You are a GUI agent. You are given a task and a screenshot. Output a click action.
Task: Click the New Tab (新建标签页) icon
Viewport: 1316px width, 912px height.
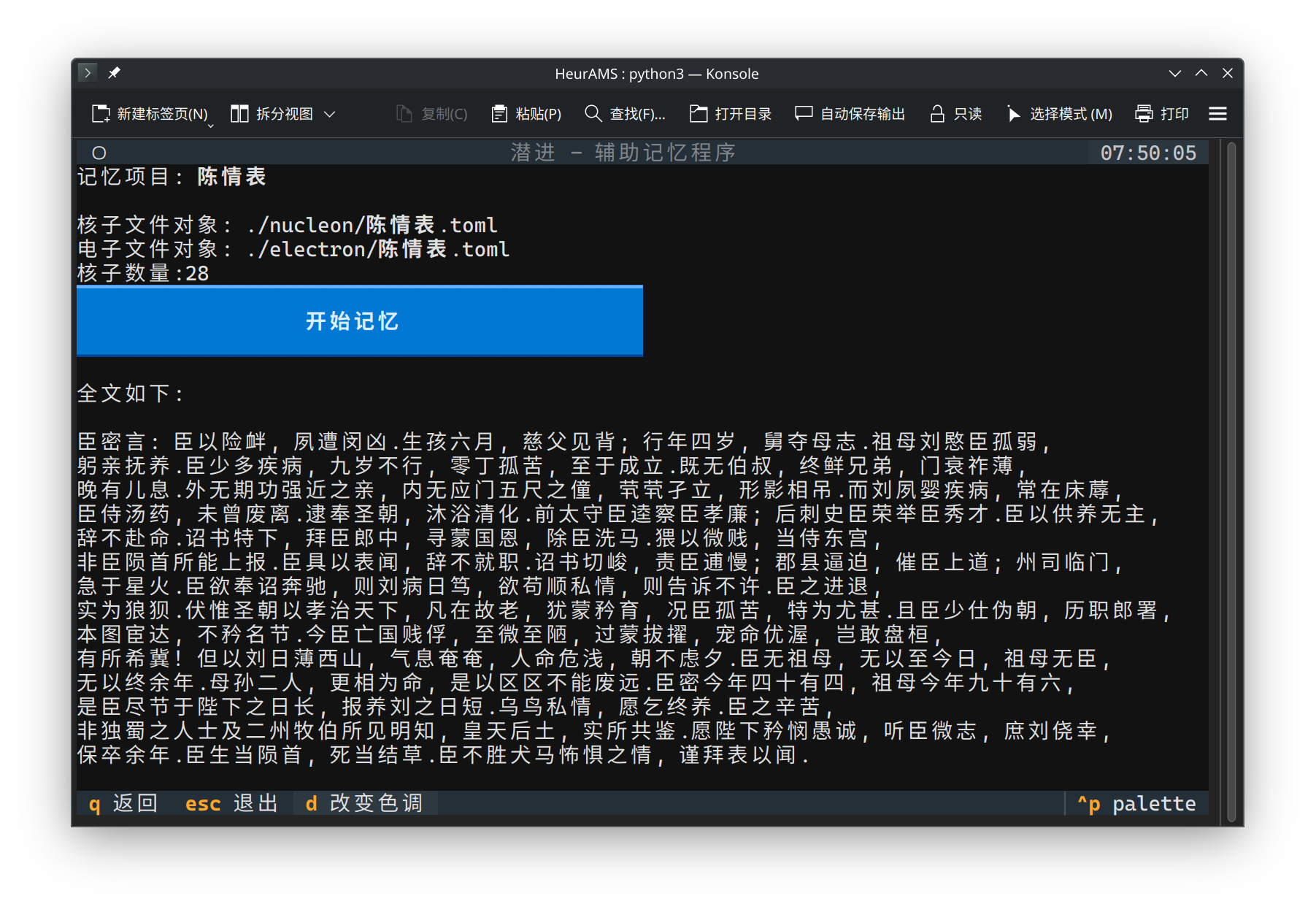point(101,114)
